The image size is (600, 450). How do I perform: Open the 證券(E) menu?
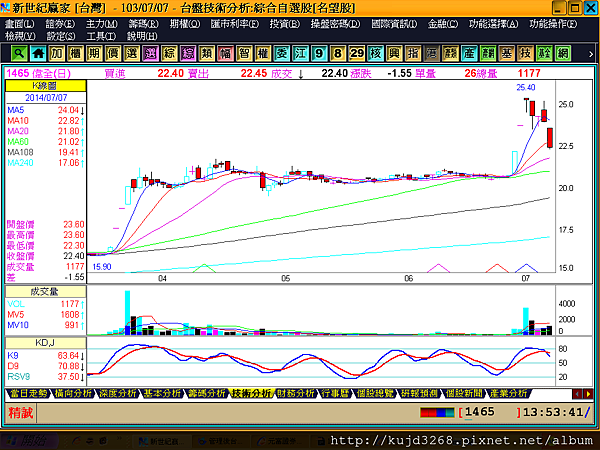(60, 24)
